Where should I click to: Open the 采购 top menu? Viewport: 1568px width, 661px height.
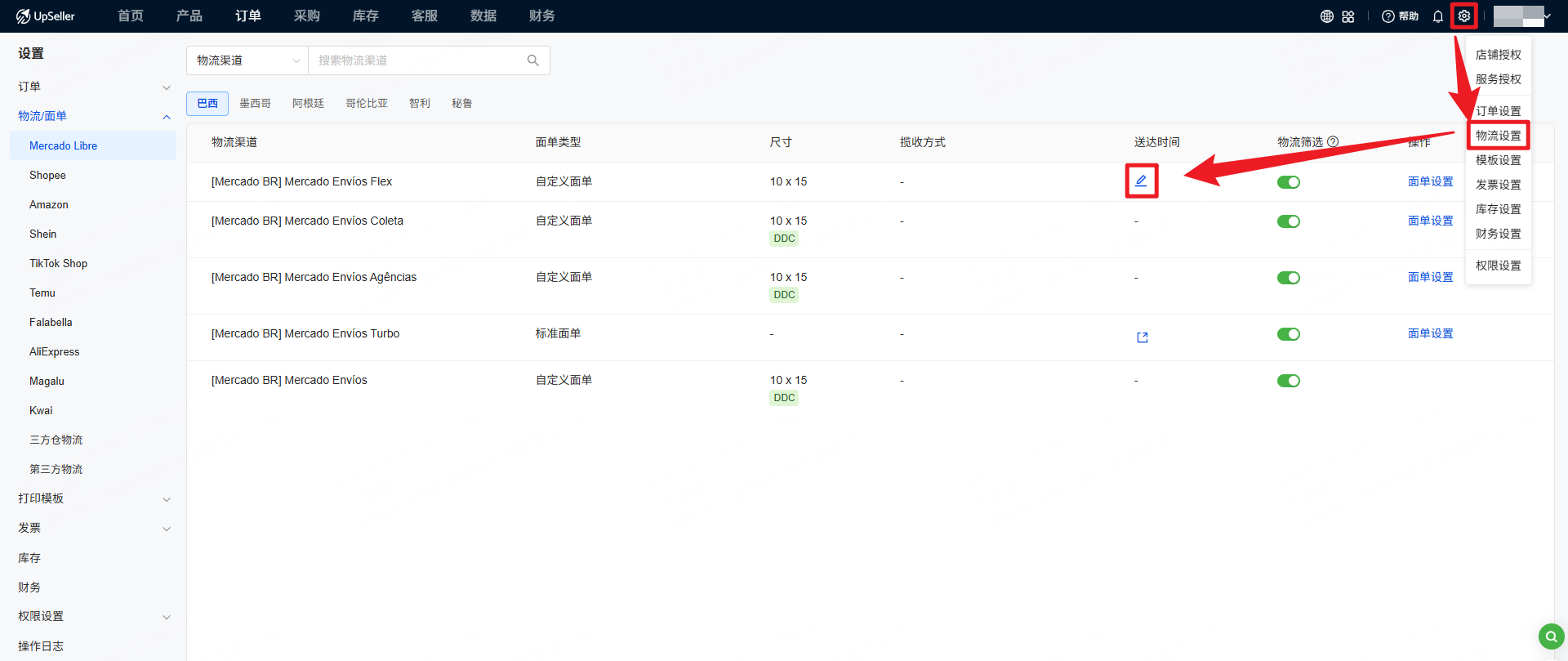(x=307, y=16)
